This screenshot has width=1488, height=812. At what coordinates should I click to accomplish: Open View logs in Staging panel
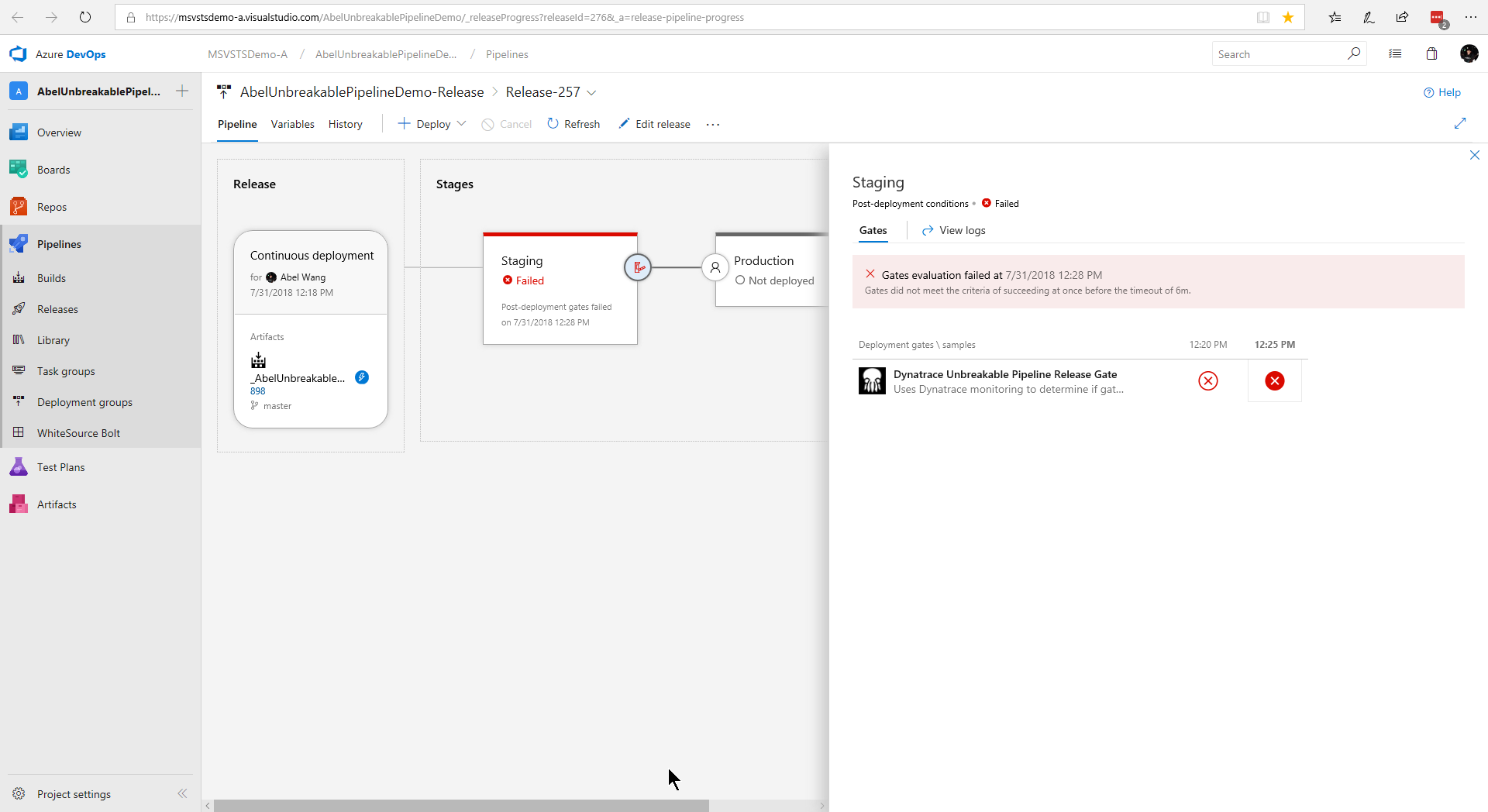tap(954, 230)
